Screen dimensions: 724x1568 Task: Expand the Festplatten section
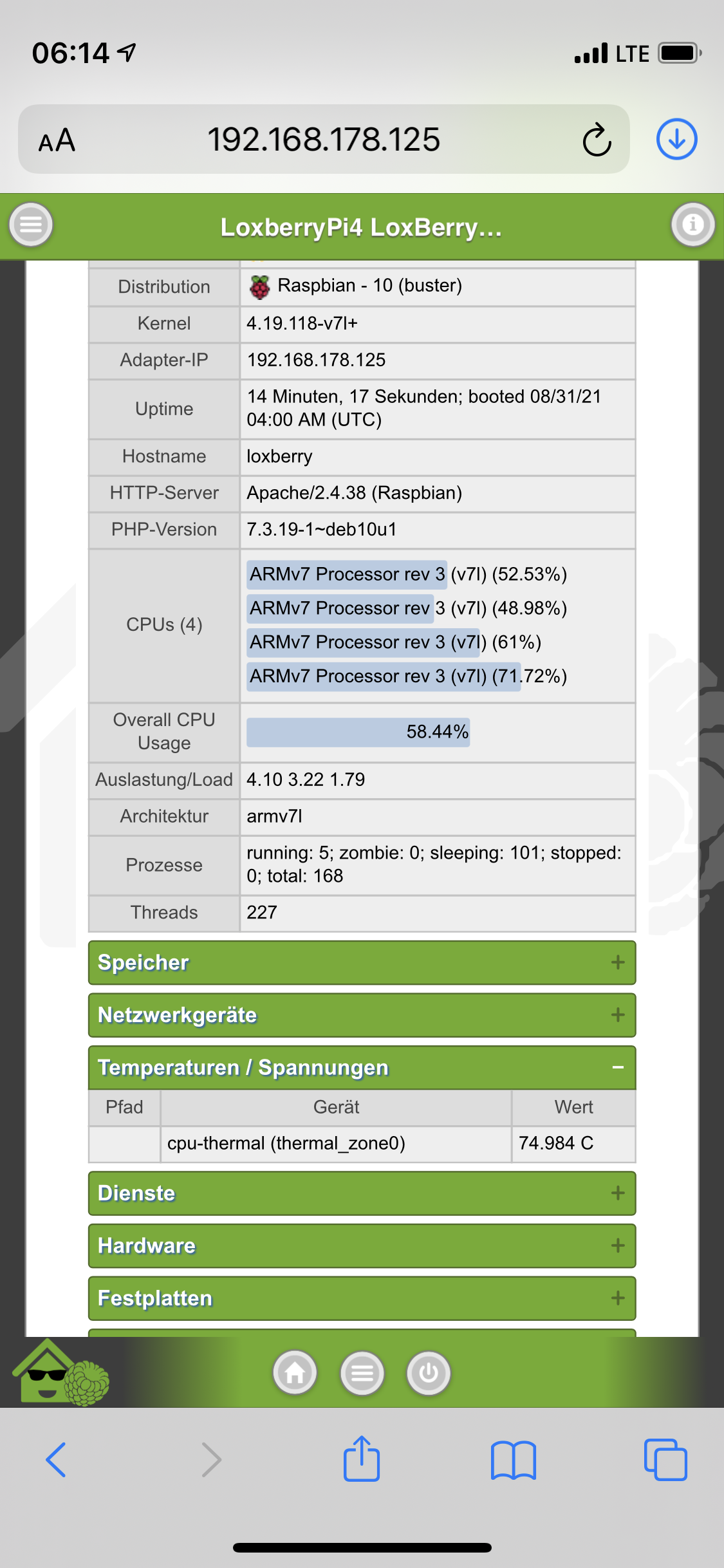[362, 1298]
